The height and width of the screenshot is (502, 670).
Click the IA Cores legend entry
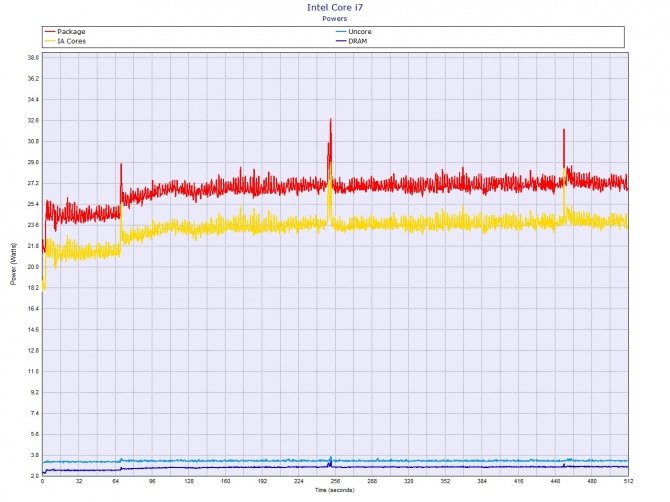[65, 41]
